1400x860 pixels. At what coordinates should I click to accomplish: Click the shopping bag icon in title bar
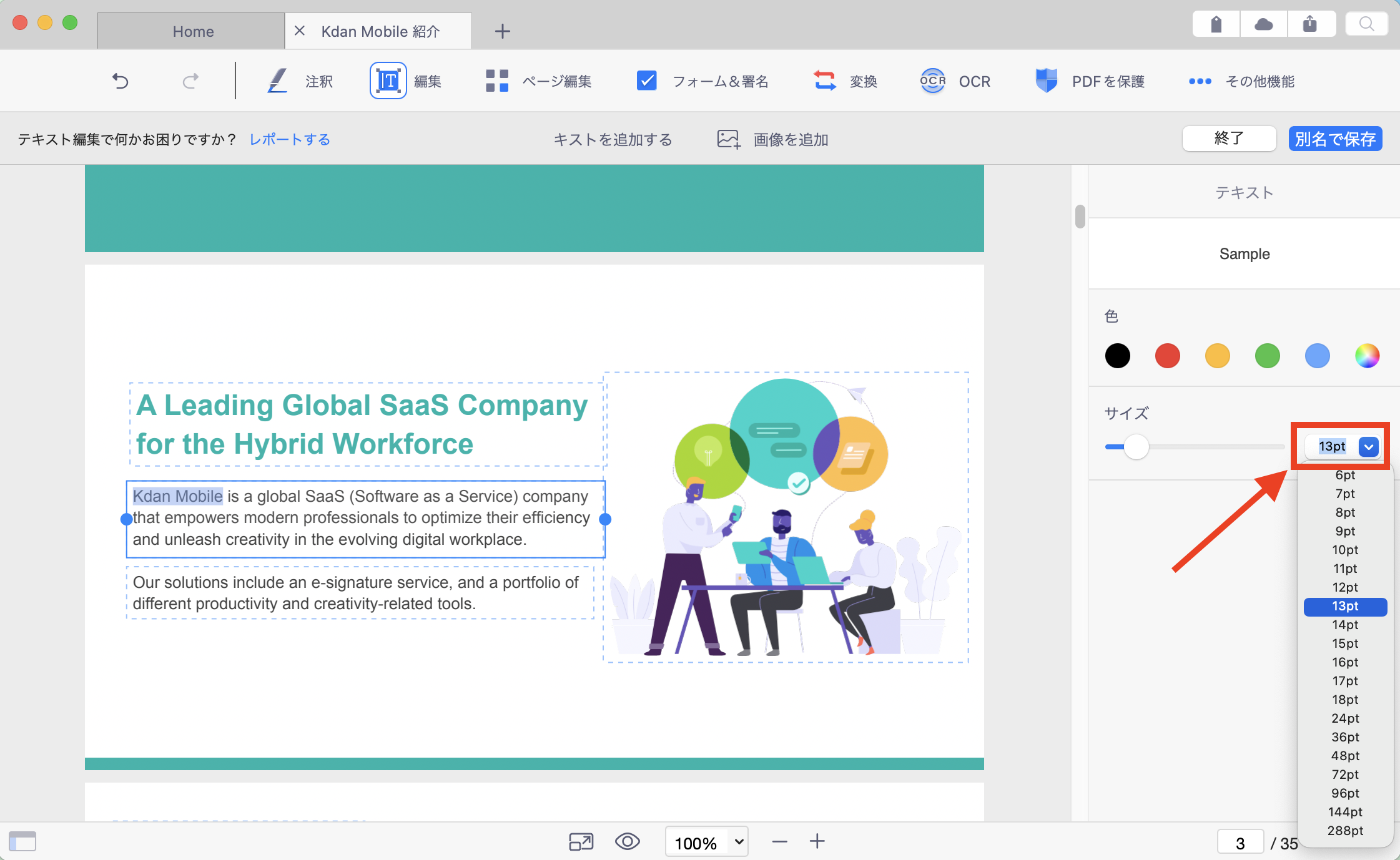tap(1216, 24)
